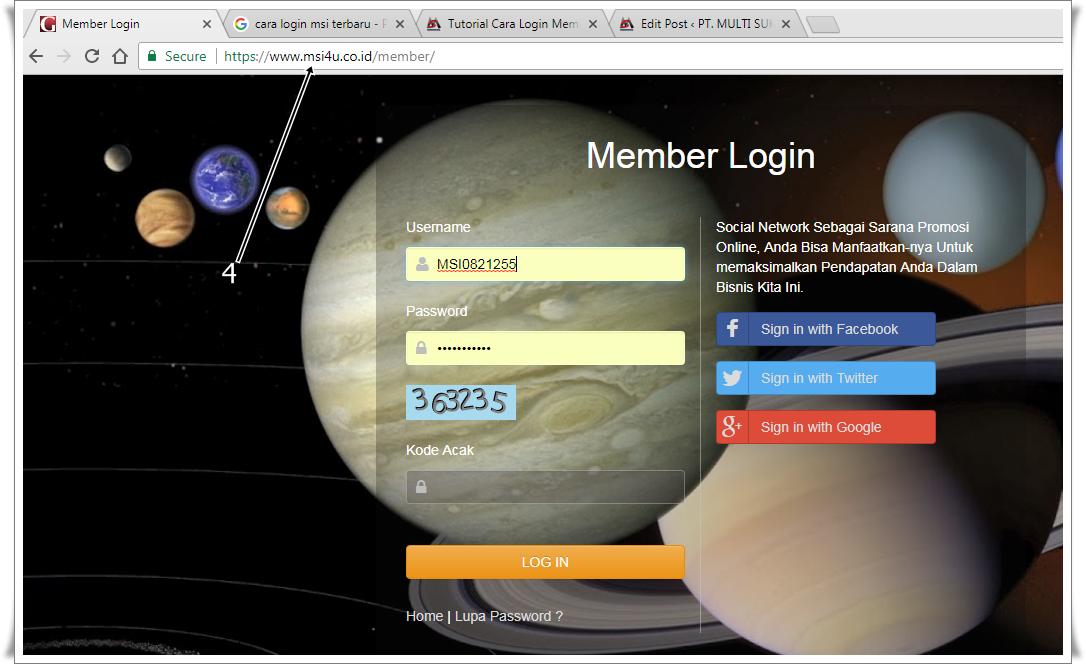
Task: Click the padlock icon in Password field
Action: click(x=421, y=348)
